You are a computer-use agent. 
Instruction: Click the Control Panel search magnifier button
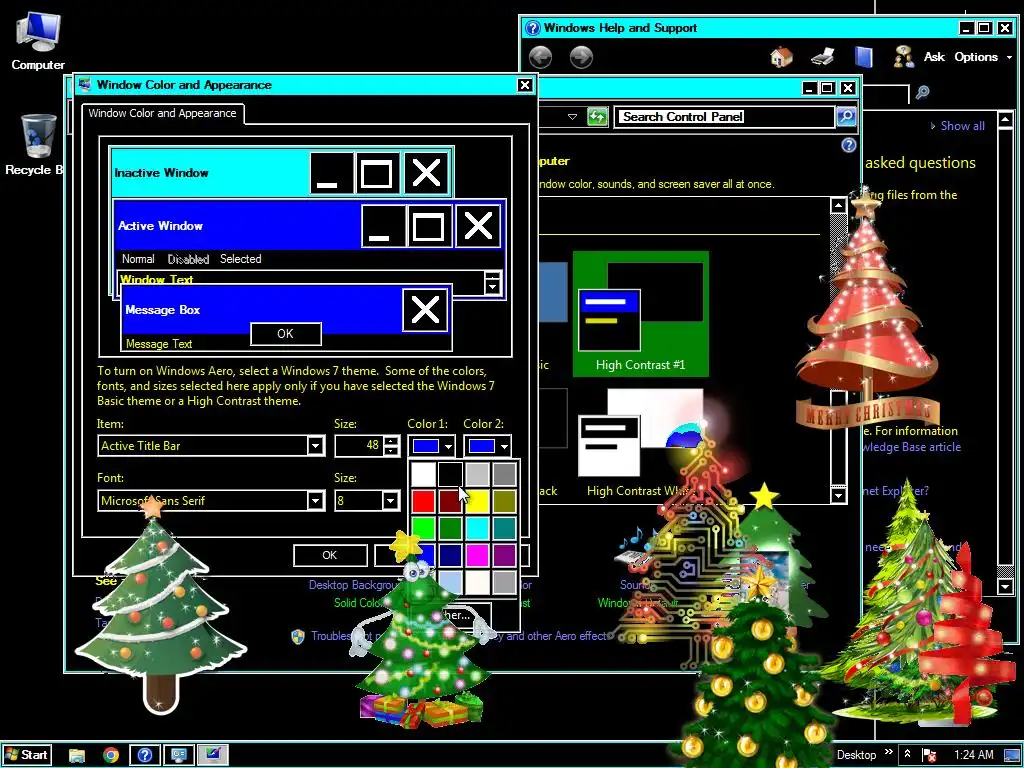(x=846, y=117)
